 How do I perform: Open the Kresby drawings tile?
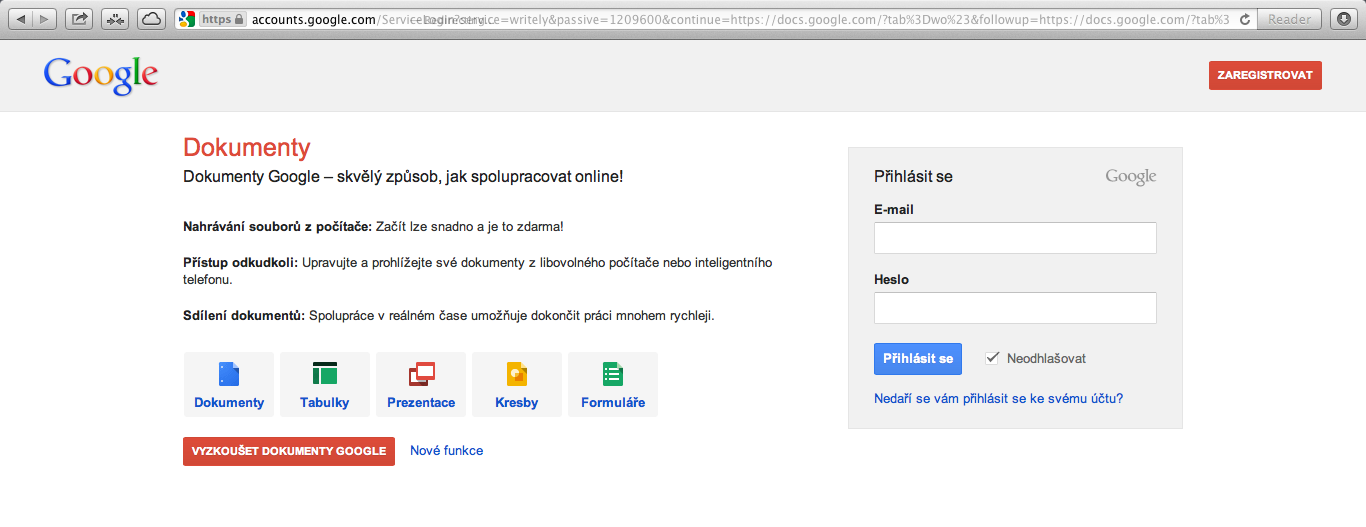pyautogui.click(x=517, y=384)
